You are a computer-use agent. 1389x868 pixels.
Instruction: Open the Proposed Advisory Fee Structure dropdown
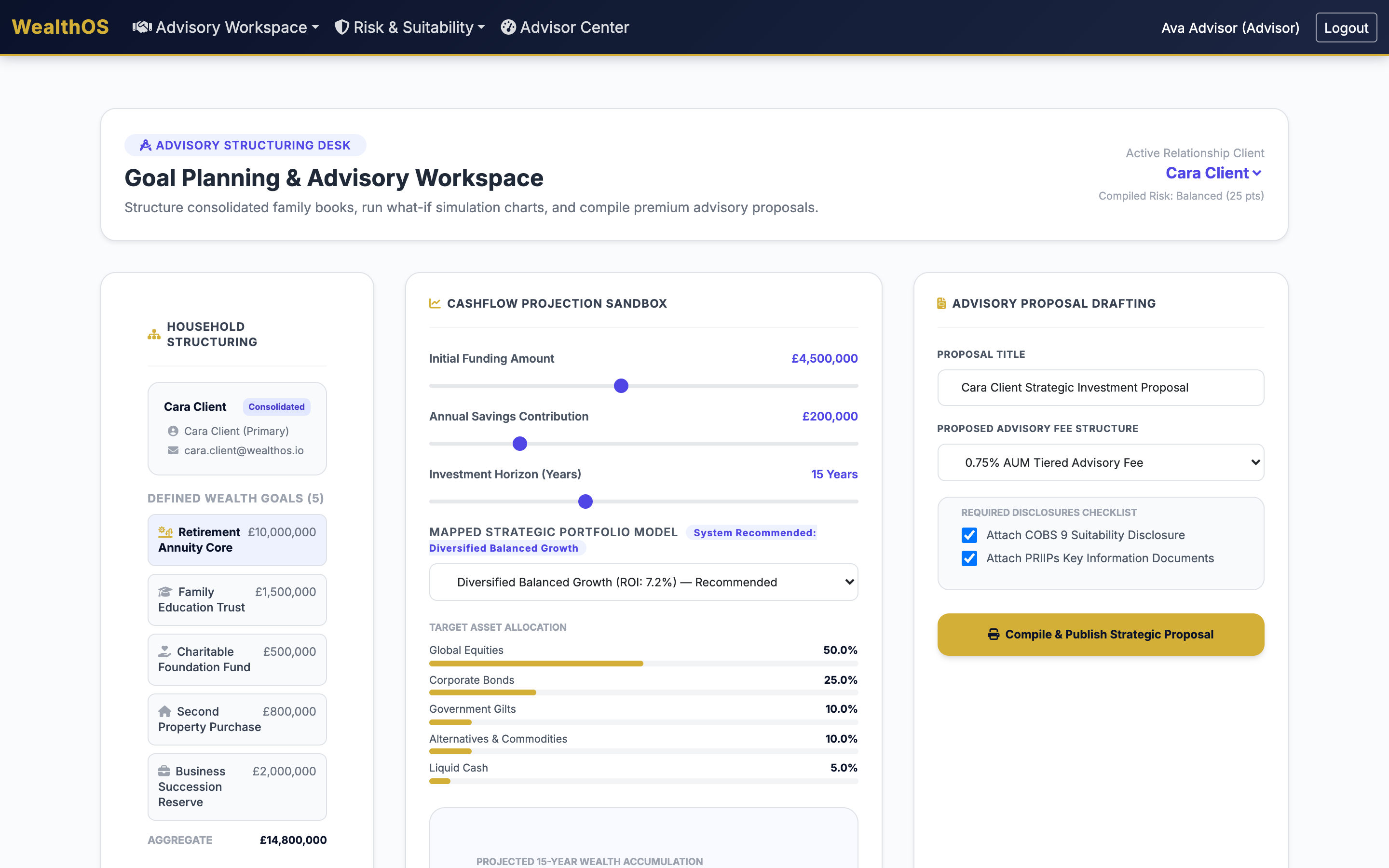point(1100,463)
